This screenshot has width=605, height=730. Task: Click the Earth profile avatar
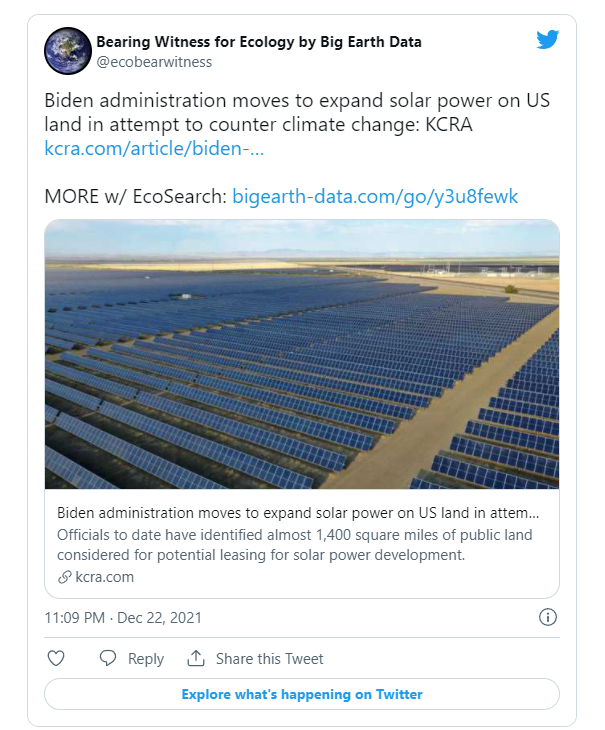tap(65, 51)
